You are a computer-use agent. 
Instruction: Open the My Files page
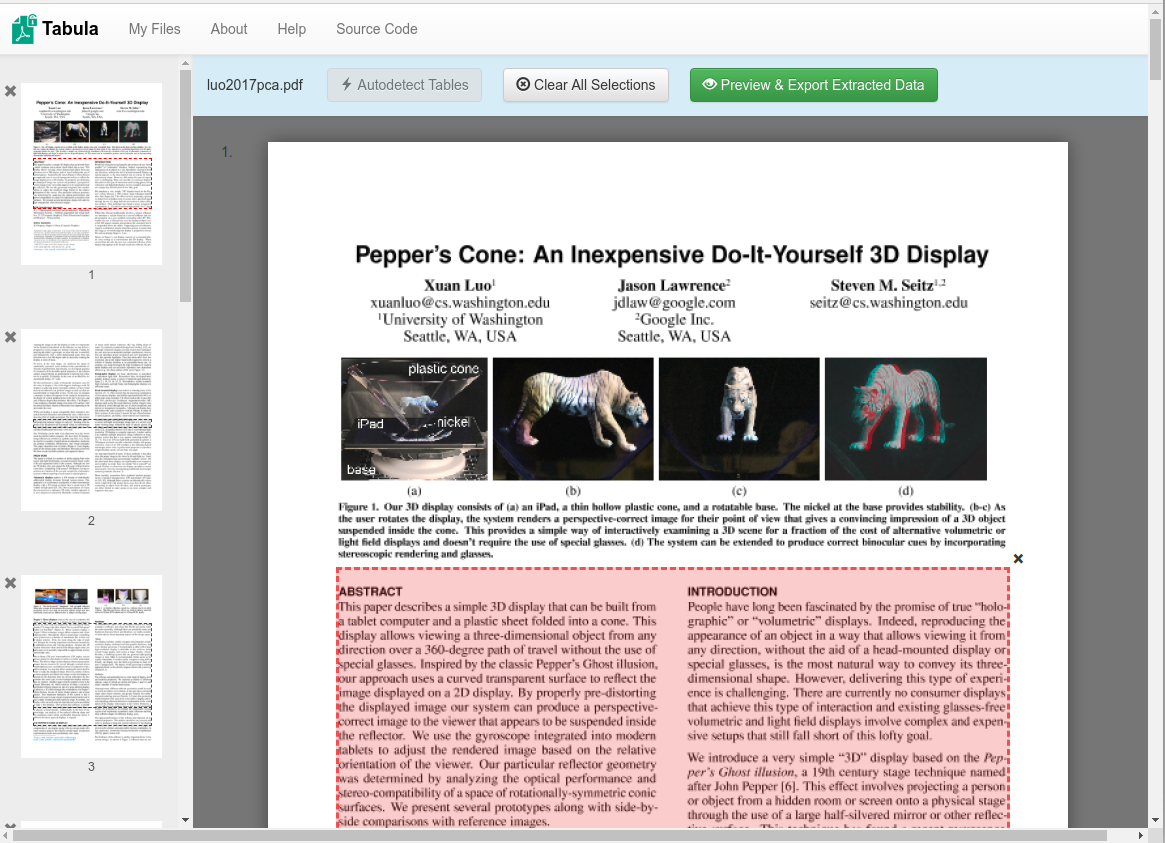click(155, 29)
